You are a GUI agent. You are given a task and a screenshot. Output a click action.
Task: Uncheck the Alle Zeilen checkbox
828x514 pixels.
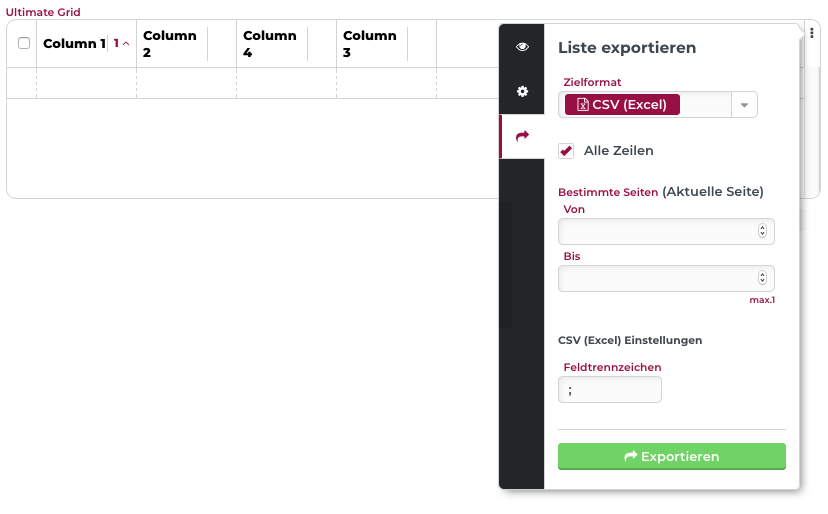pos(566,151)
